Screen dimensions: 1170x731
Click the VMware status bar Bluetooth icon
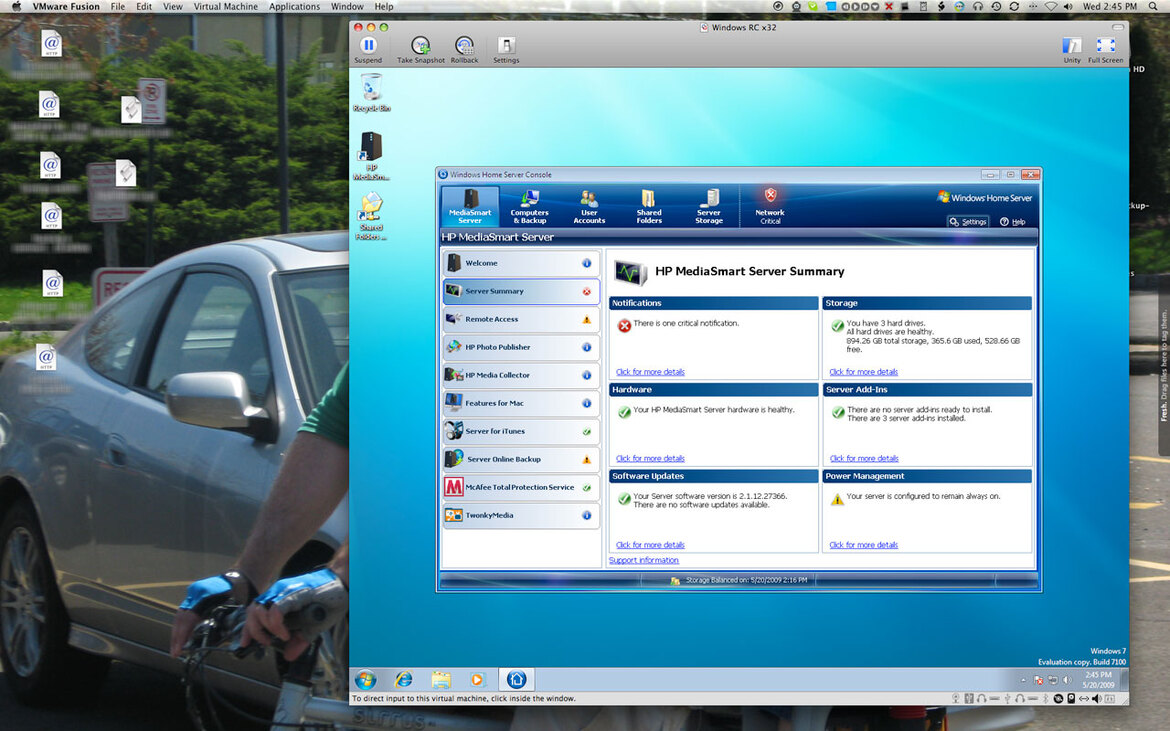[1045, 699]
